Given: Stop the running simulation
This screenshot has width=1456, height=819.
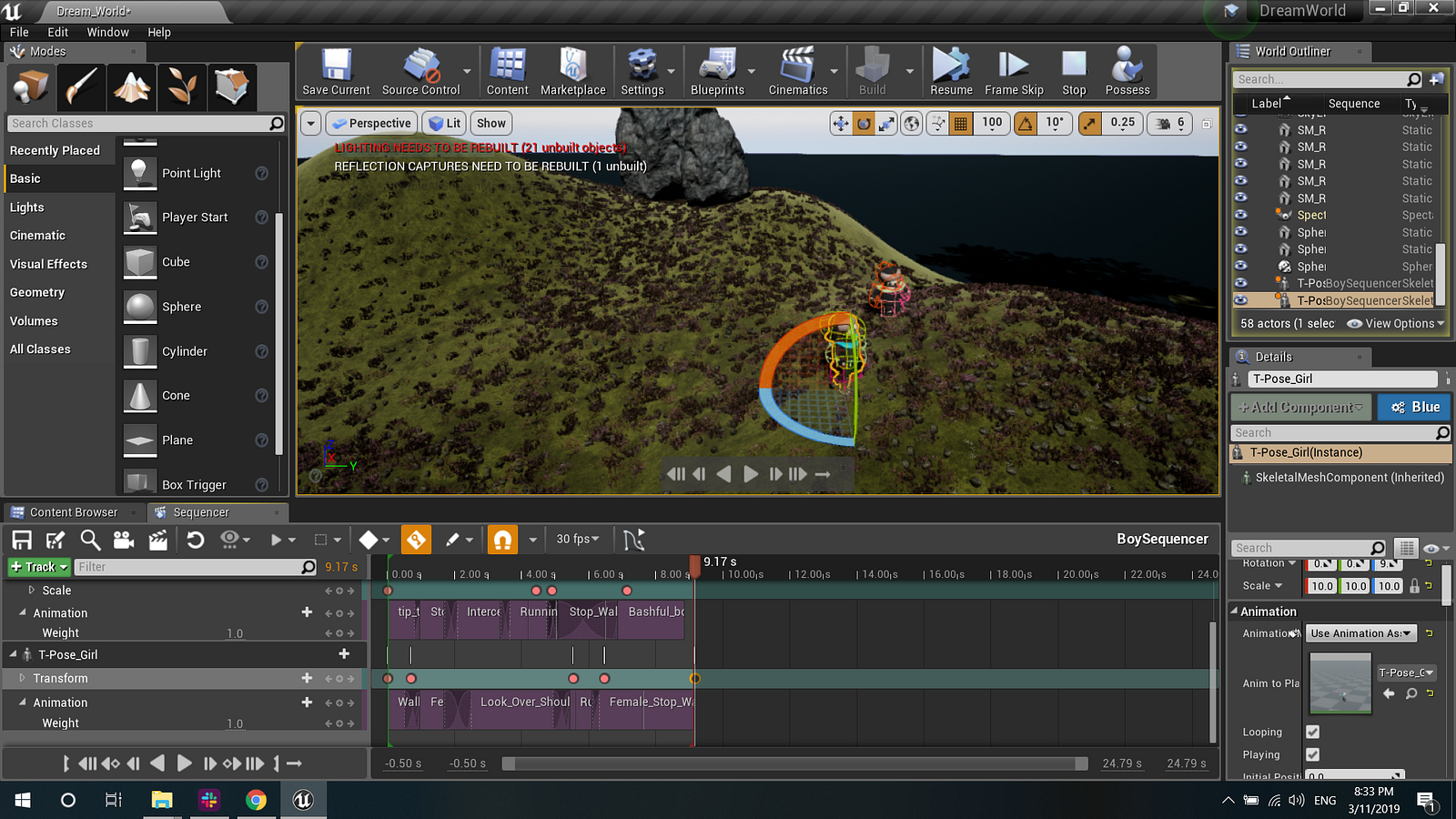Looking at the screenshot, I should pyautogui.click(x=1074, y=71).
